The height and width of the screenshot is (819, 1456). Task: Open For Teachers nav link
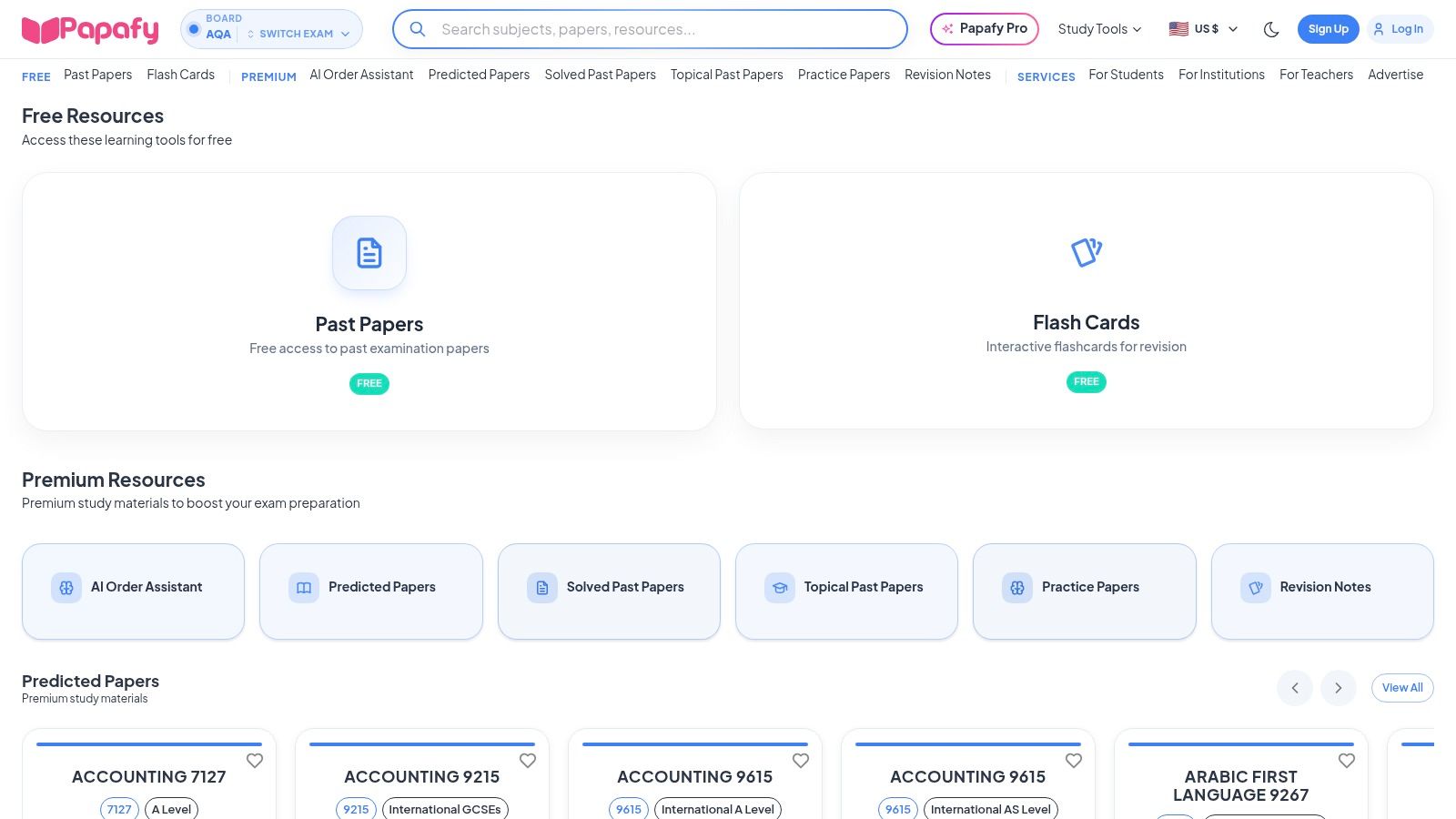tap(1316, 75)
